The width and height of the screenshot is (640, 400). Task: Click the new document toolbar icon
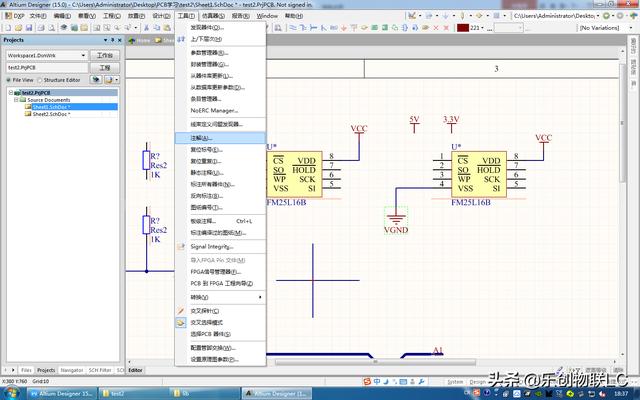tap(8, 28)
